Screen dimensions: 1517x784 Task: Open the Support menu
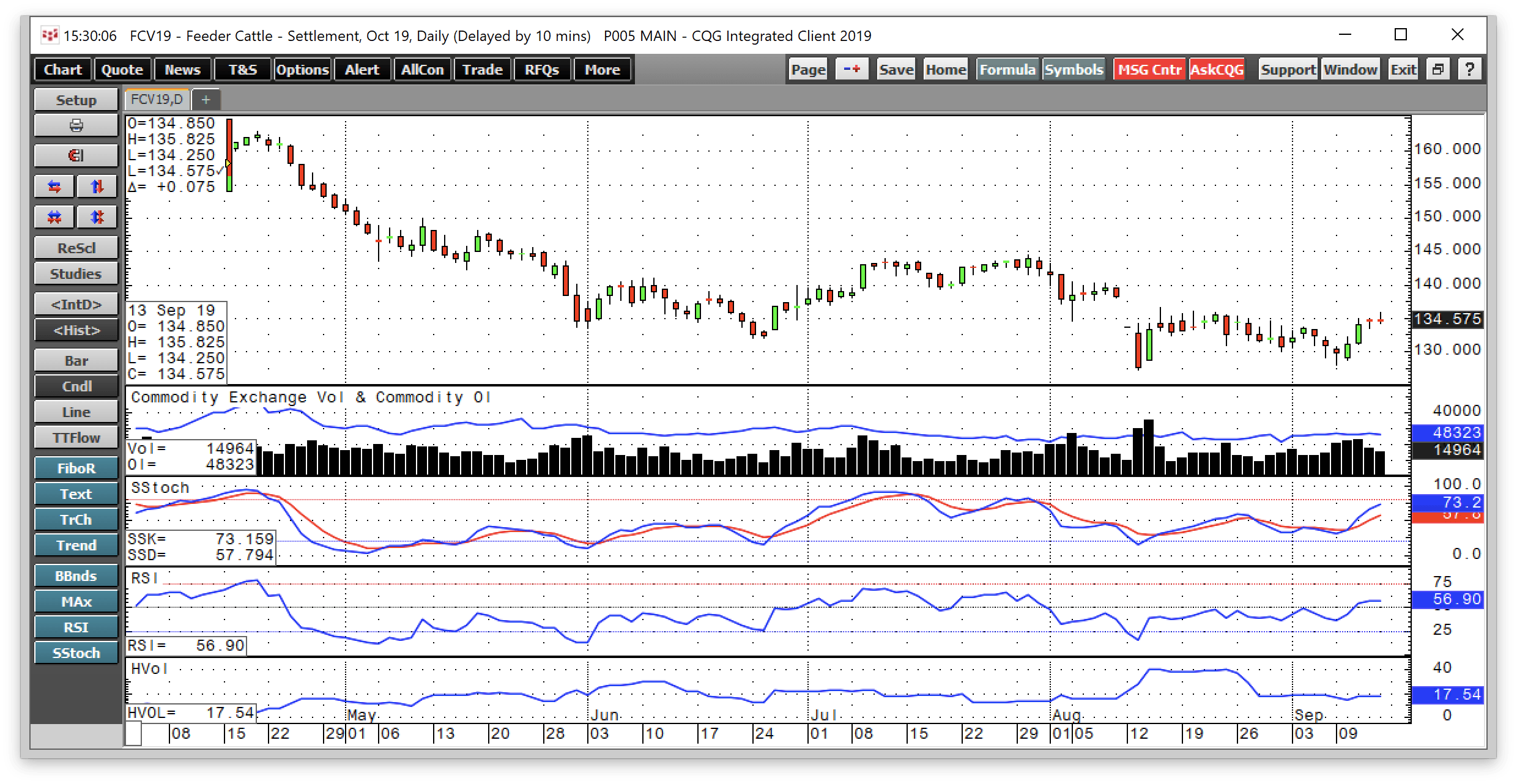point(1288,69)
